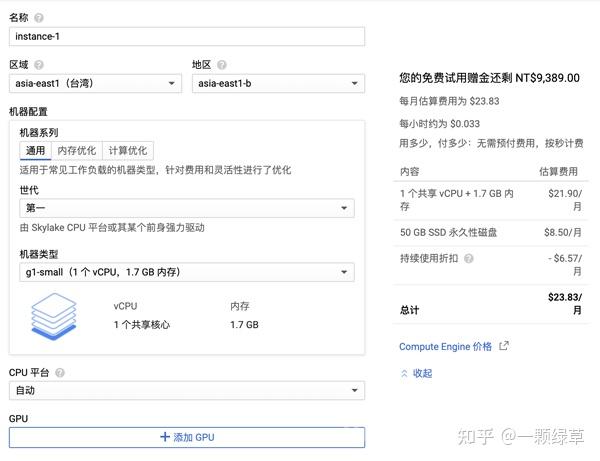Screen dimensions: 600x461
Task: Click help icon next to 地区 label
Action: click(x=222, y=65)
